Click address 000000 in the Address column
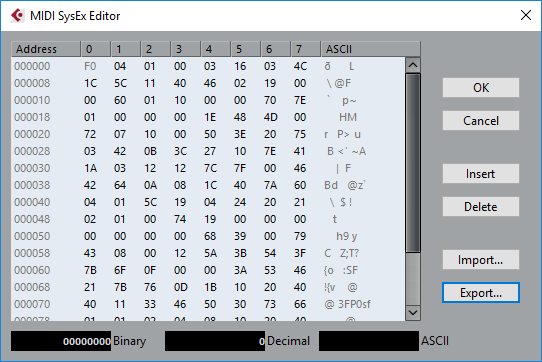Image resolution: width=542 pixels, height=362 pixels. coord(32,66)
